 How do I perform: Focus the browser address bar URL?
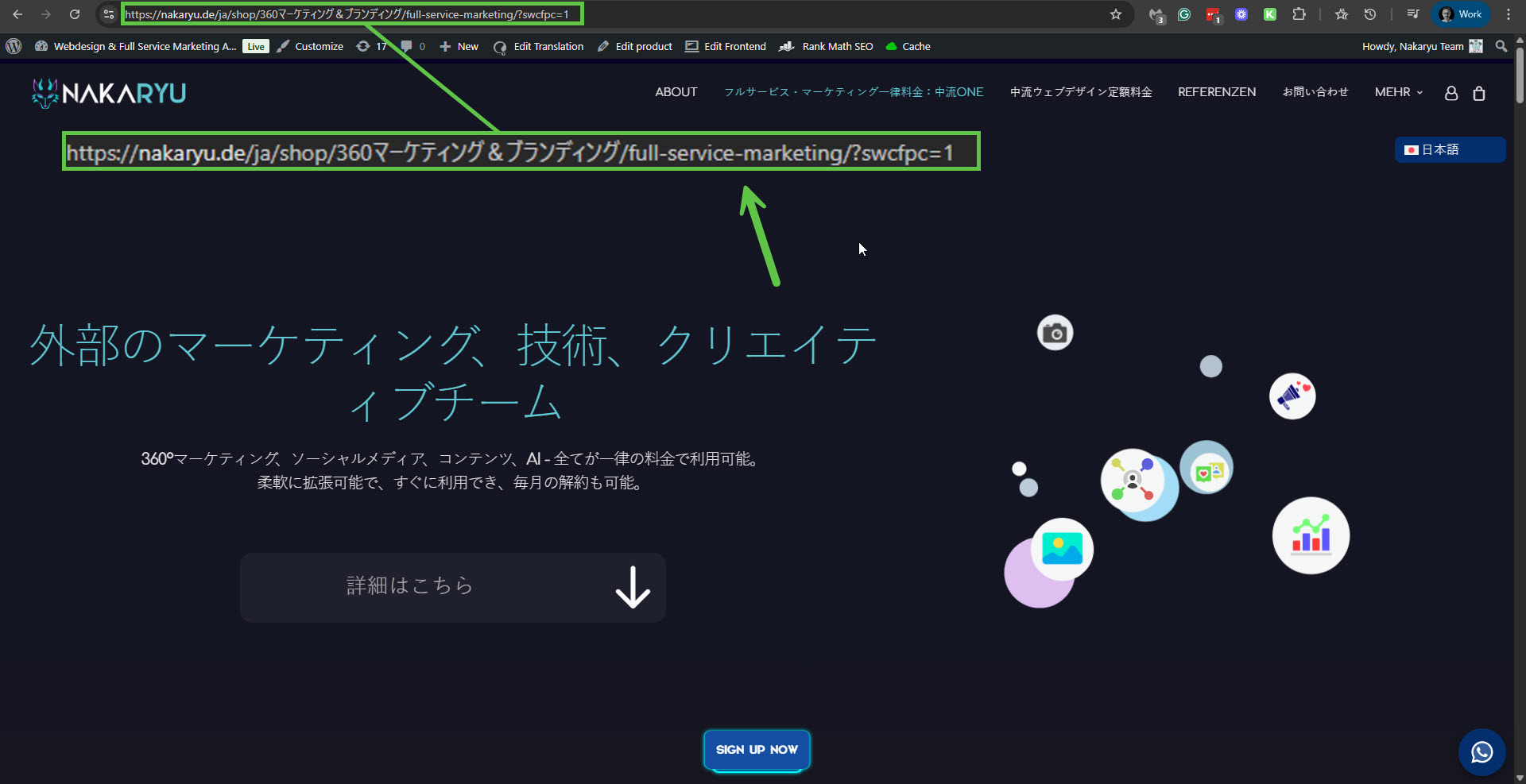point(347,14)
